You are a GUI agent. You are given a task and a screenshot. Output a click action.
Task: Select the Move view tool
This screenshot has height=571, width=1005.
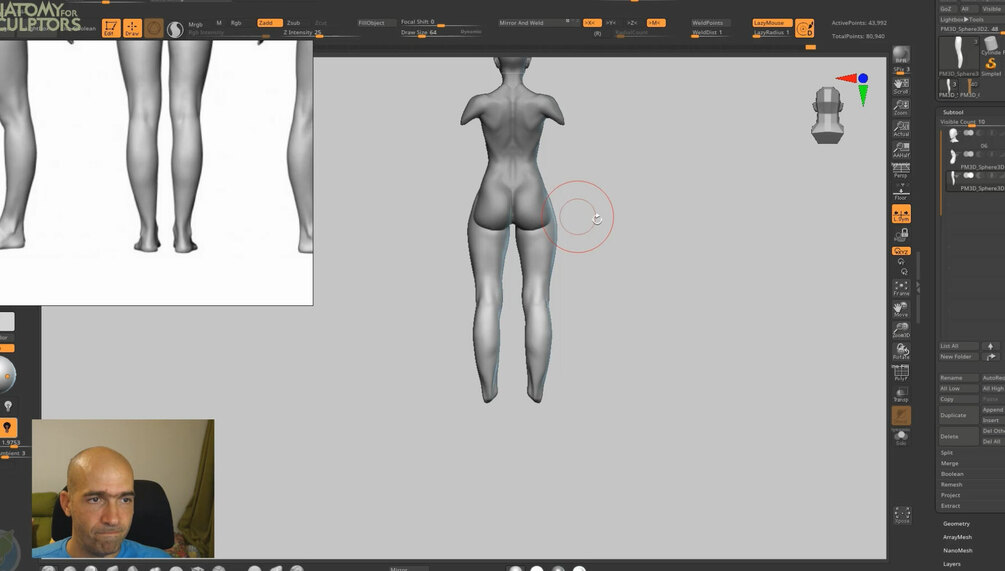click(x=901, y=309)
